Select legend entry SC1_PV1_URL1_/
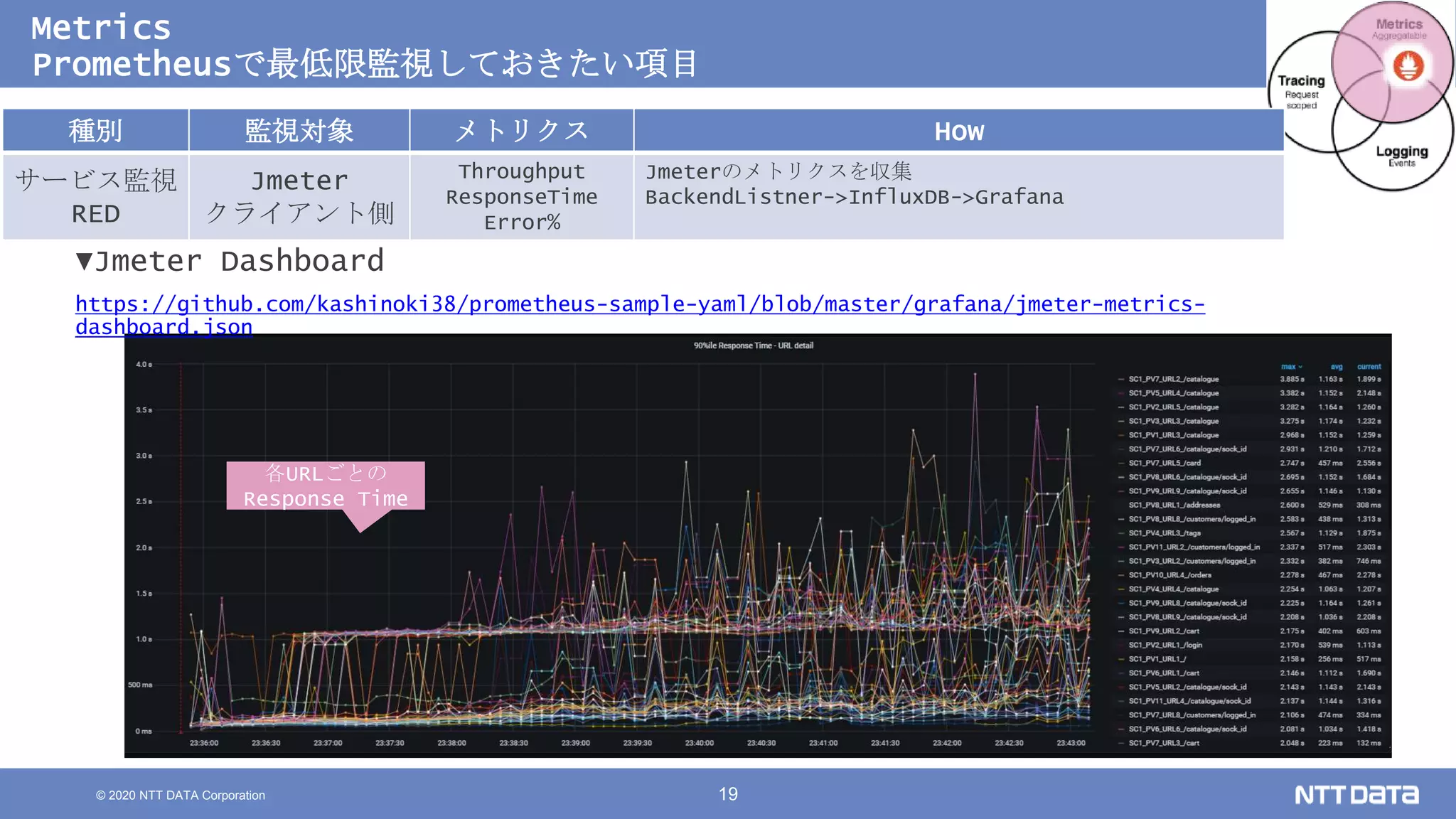The image size is (1456, 819). 1157,659
